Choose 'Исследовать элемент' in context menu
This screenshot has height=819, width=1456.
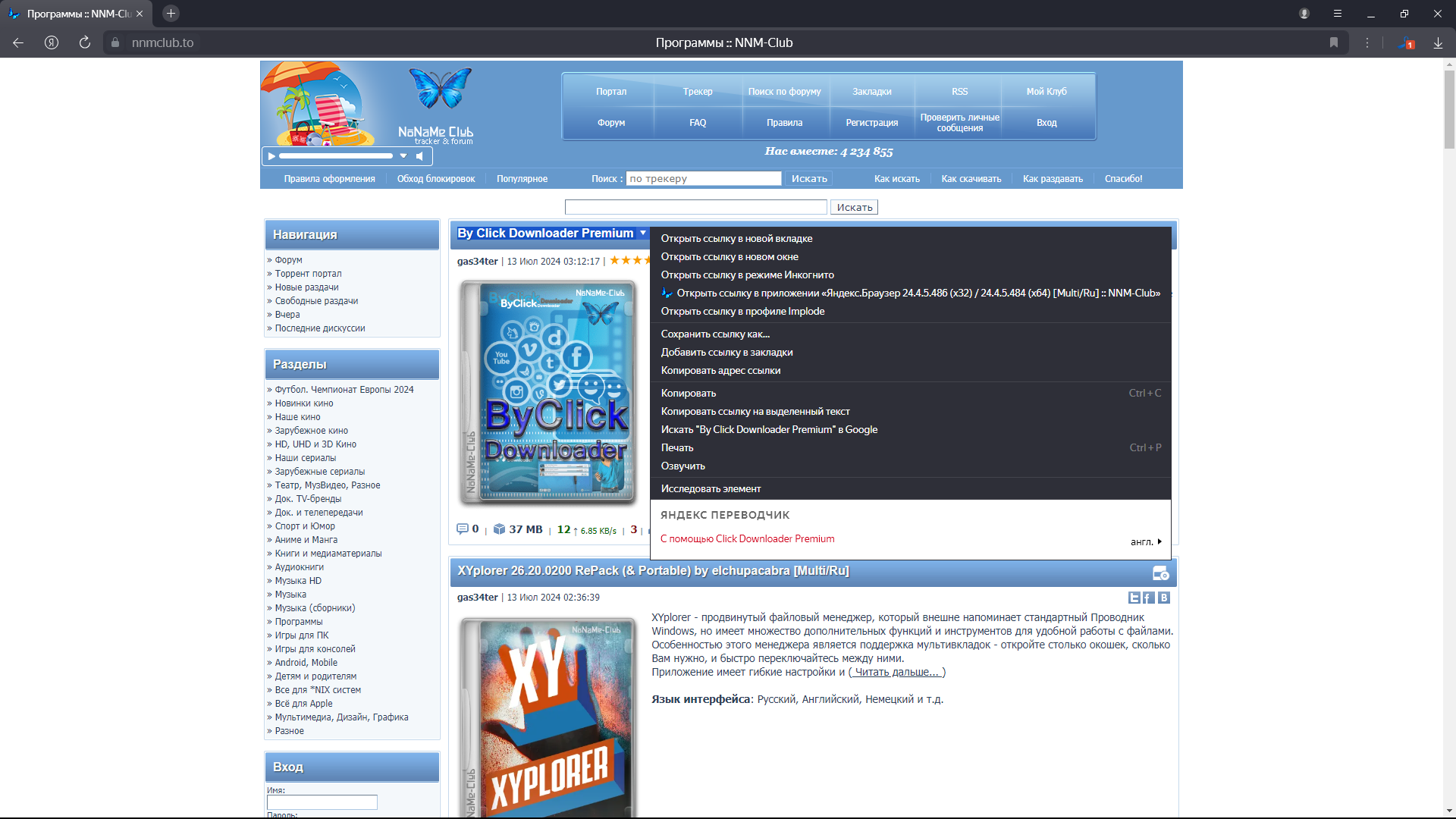[911, 488]
